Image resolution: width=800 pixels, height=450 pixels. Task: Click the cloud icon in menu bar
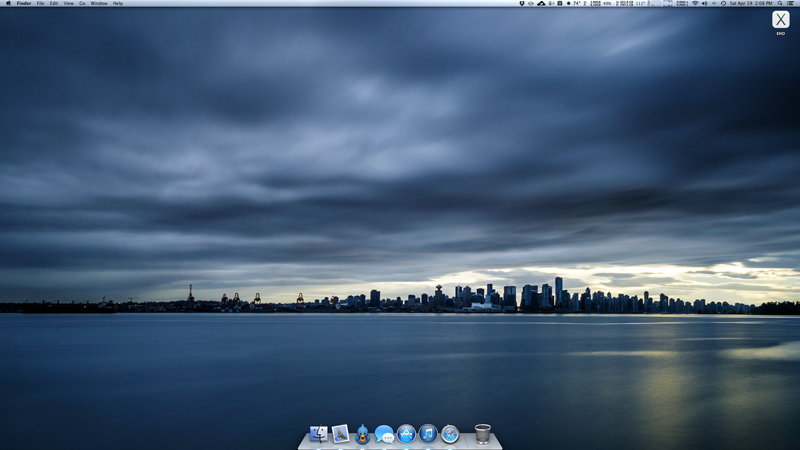tap(541, 3)
